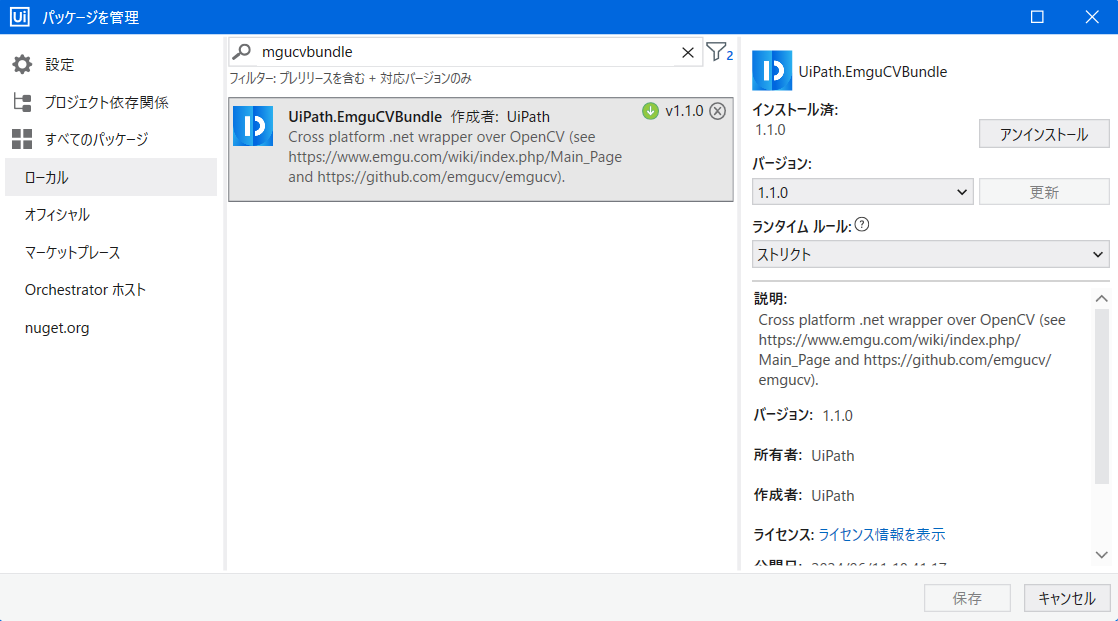Click the search magnifier icon
The height and width of the screenshot is (621, 1118).
tap(242, 51)
